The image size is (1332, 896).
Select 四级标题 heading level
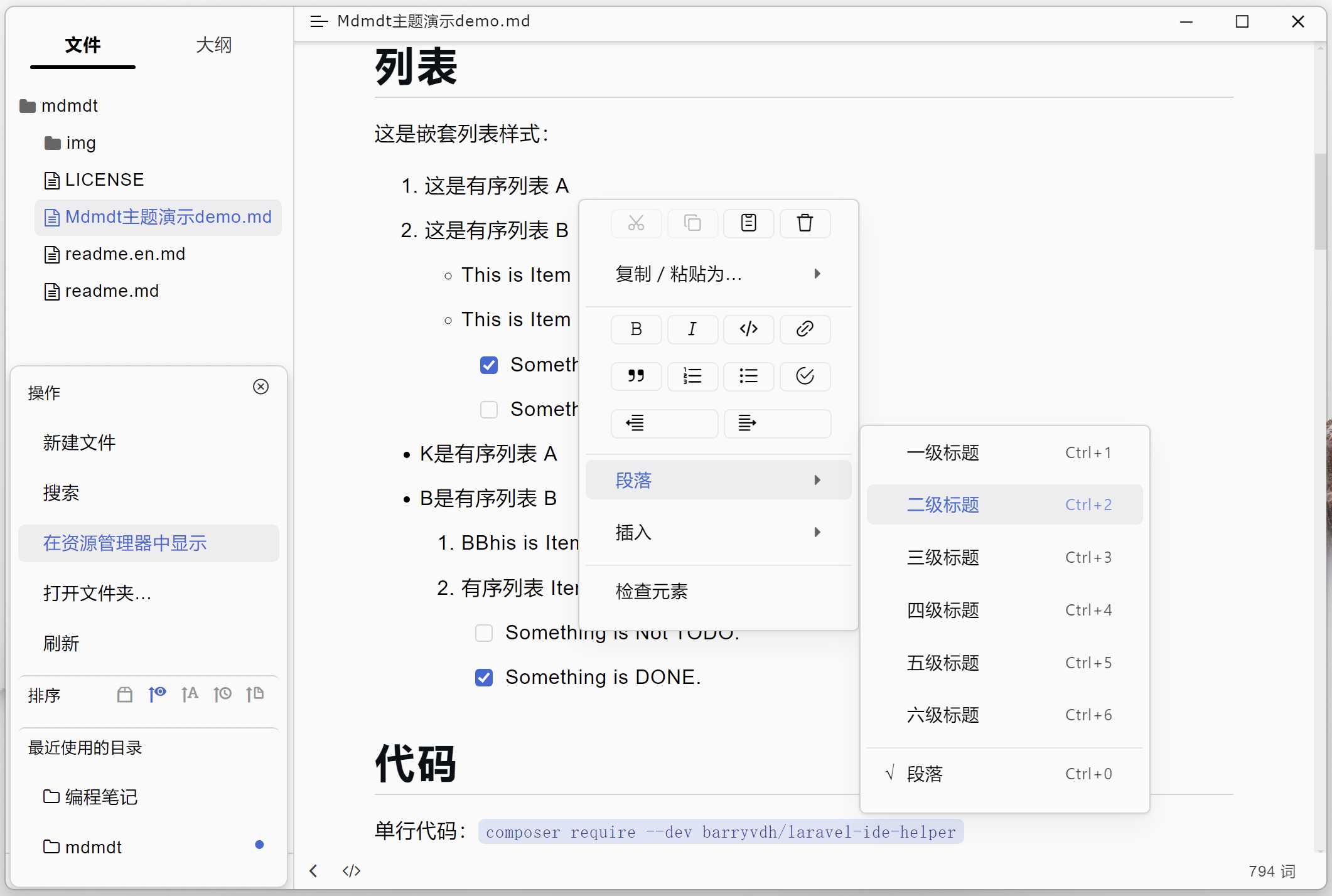tap(1004, 610)
